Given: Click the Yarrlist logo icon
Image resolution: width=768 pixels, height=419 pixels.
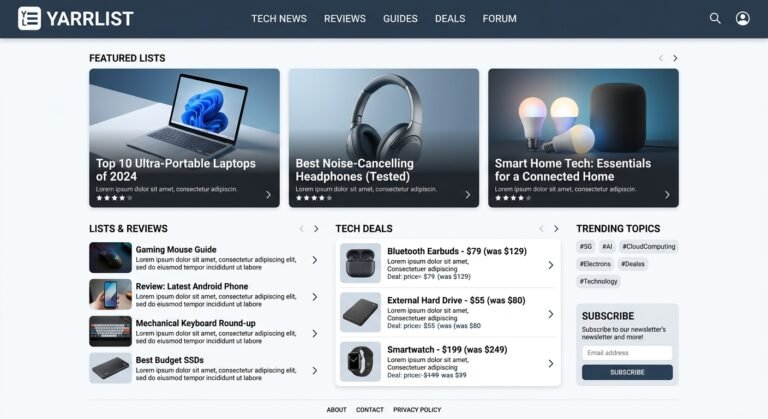Looking at the screenshot, I should pos(29,19).
